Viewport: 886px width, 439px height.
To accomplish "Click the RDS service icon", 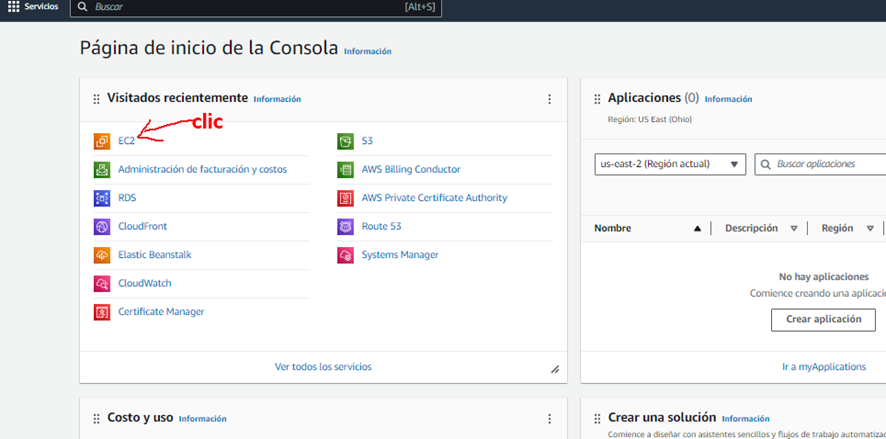I will click(102, 198).
